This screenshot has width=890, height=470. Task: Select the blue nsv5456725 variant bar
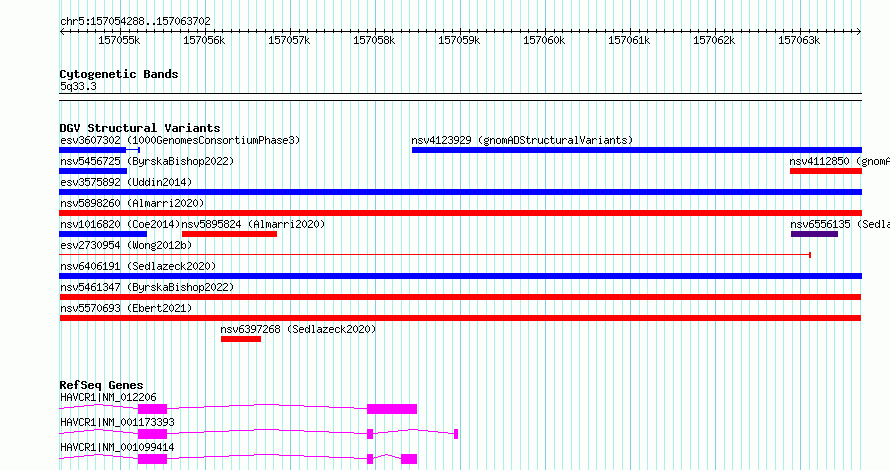tap(93, 171)
